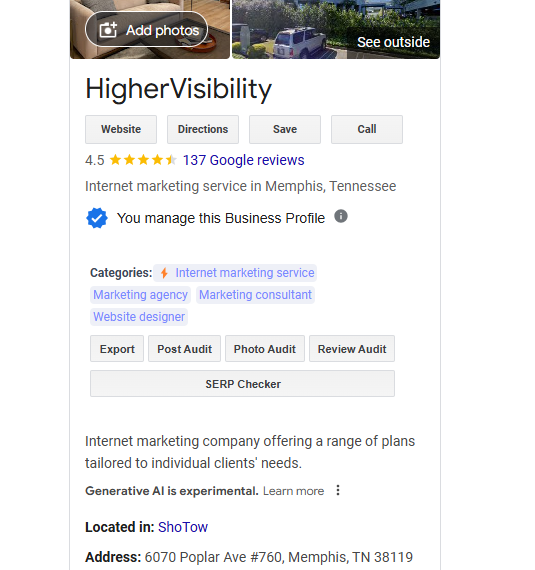Open the three-dot Generative AI menu

point(338,490)
